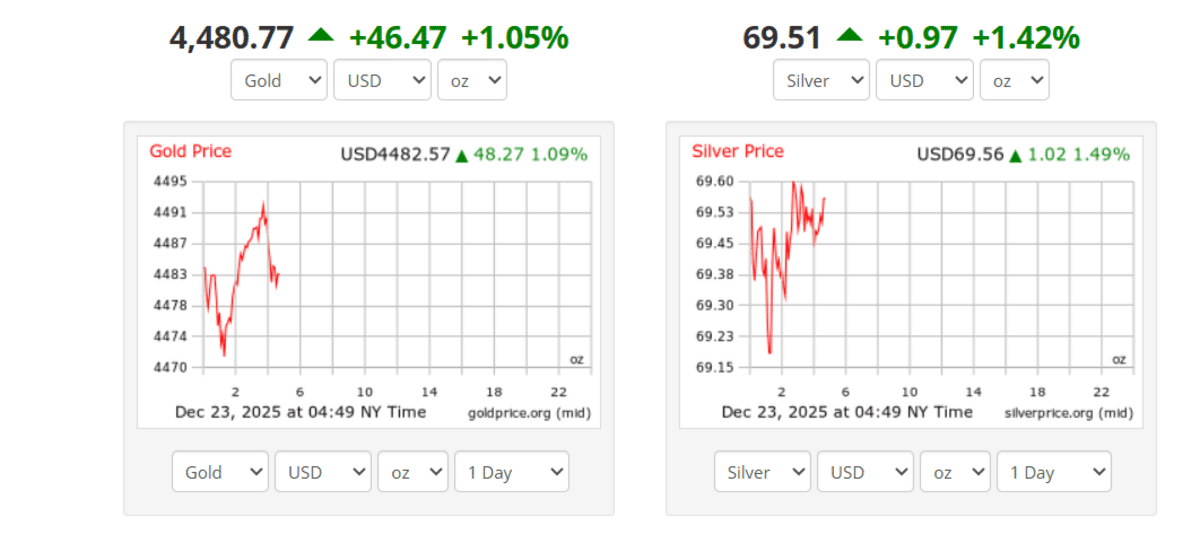Expand oz unit dropdown under 69.51 headline

[1014, 81]
